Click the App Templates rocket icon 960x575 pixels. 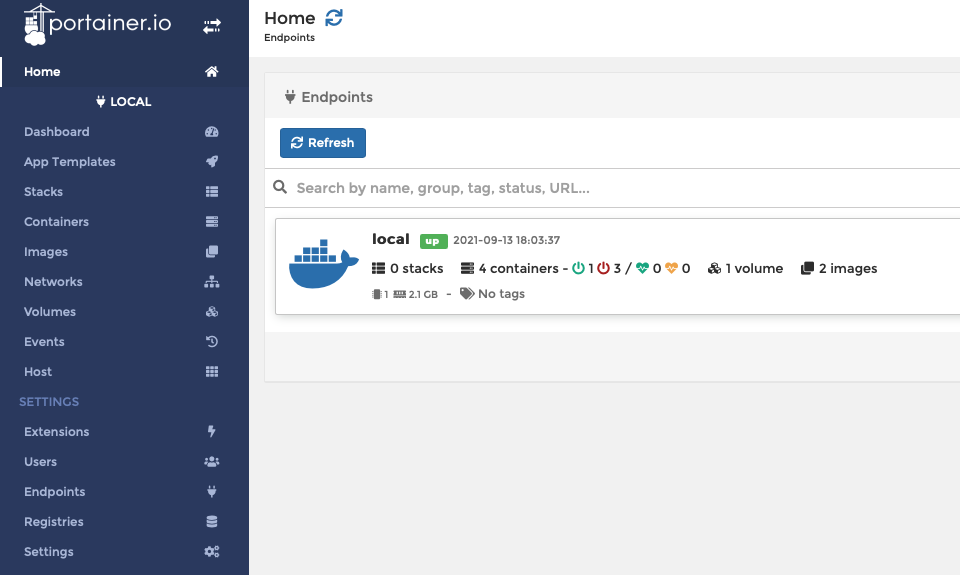pyautogui.click(x=211, y=162)
